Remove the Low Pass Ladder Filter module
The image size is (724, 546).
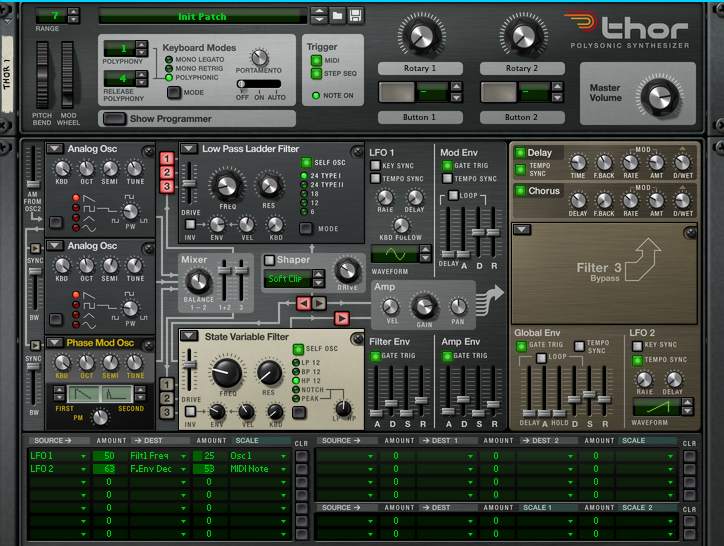tap(357, 152)
